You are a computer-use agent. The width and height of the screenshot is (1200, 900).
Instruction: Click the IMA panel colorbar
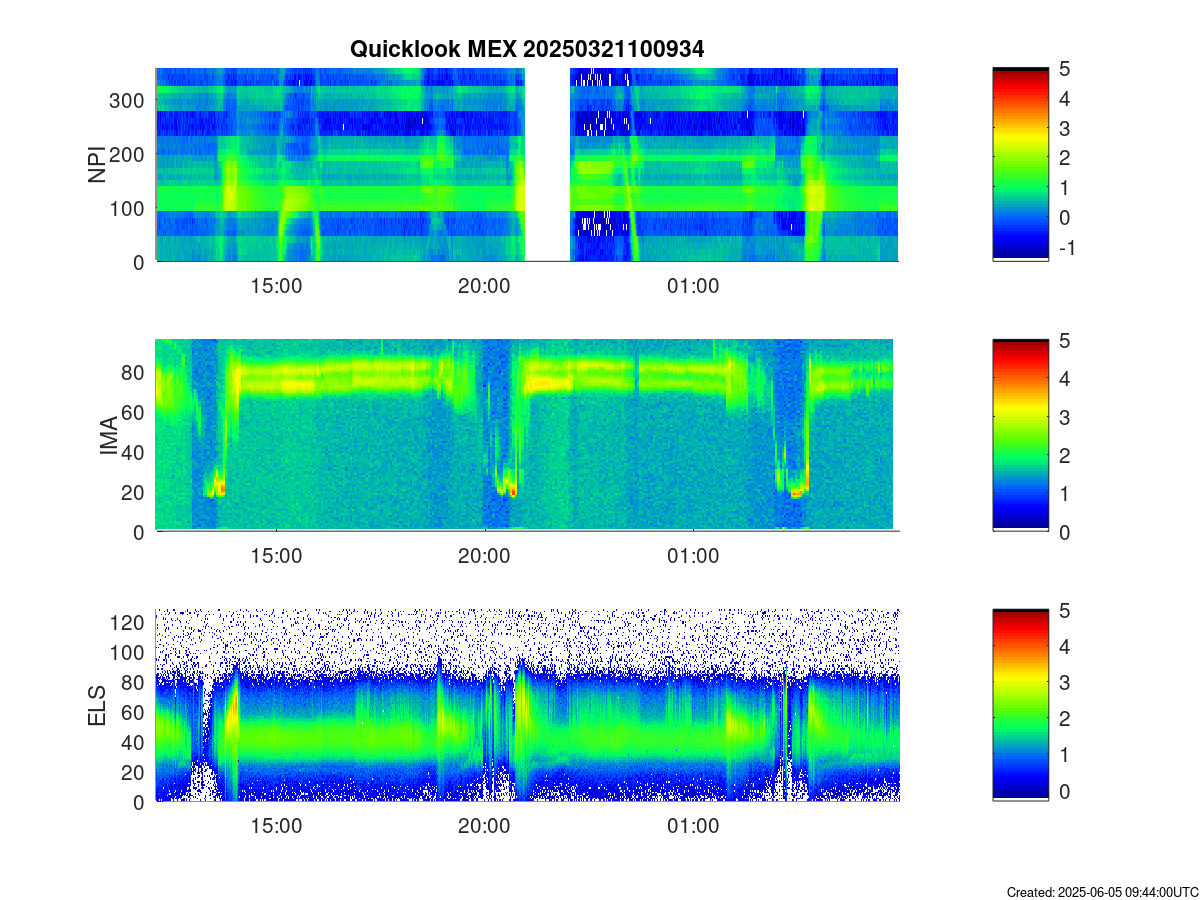pyautogui.click(x=1020, y=435)
